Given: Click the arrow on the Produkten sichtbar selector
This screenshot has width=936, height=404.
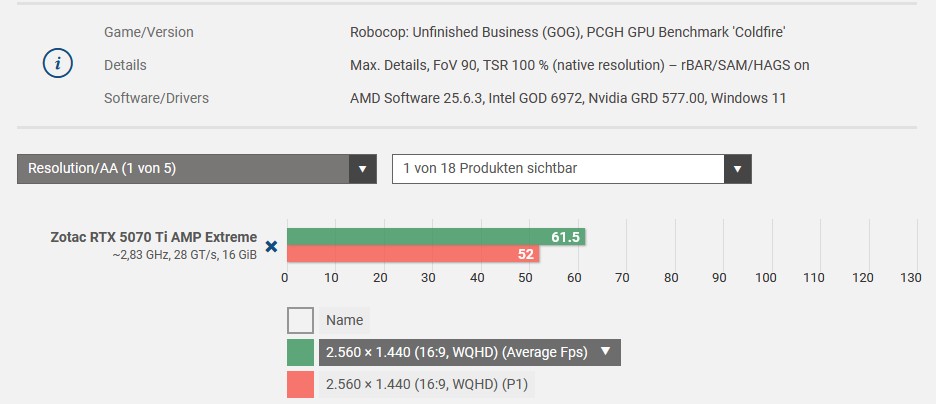Looking at the screenshot, I should (x=738, y=169).
